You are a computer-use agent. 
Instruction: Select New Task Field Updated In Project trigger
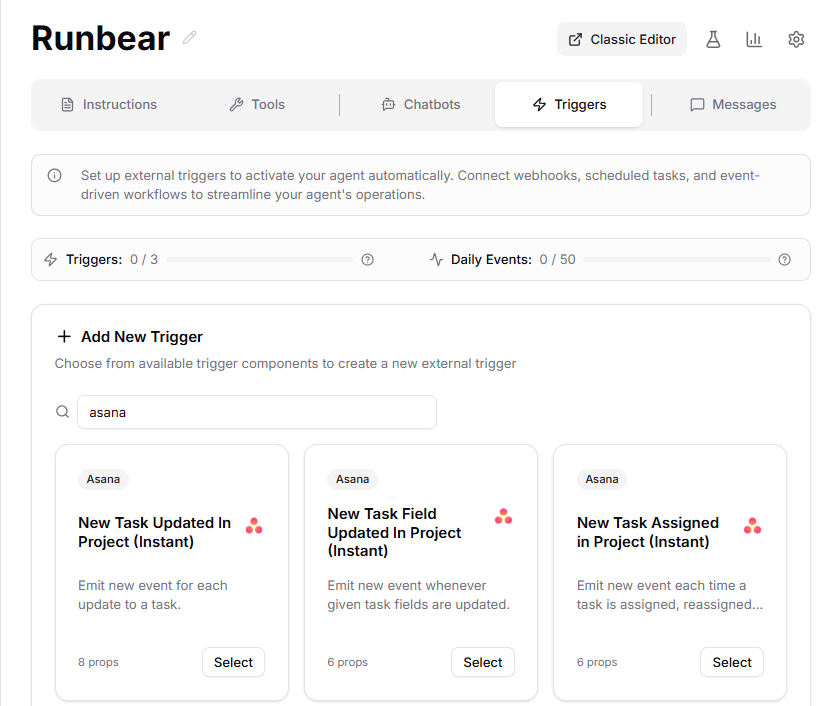pos(483,662)
